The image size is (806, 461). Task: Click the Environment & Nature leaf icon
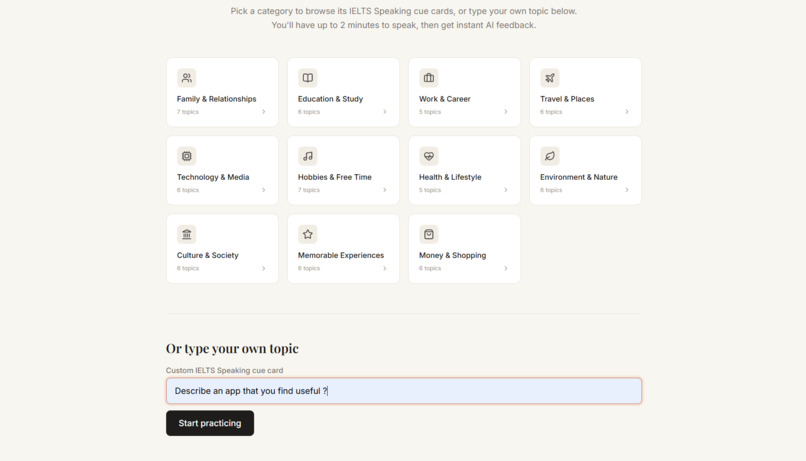(x=549, y=156)
